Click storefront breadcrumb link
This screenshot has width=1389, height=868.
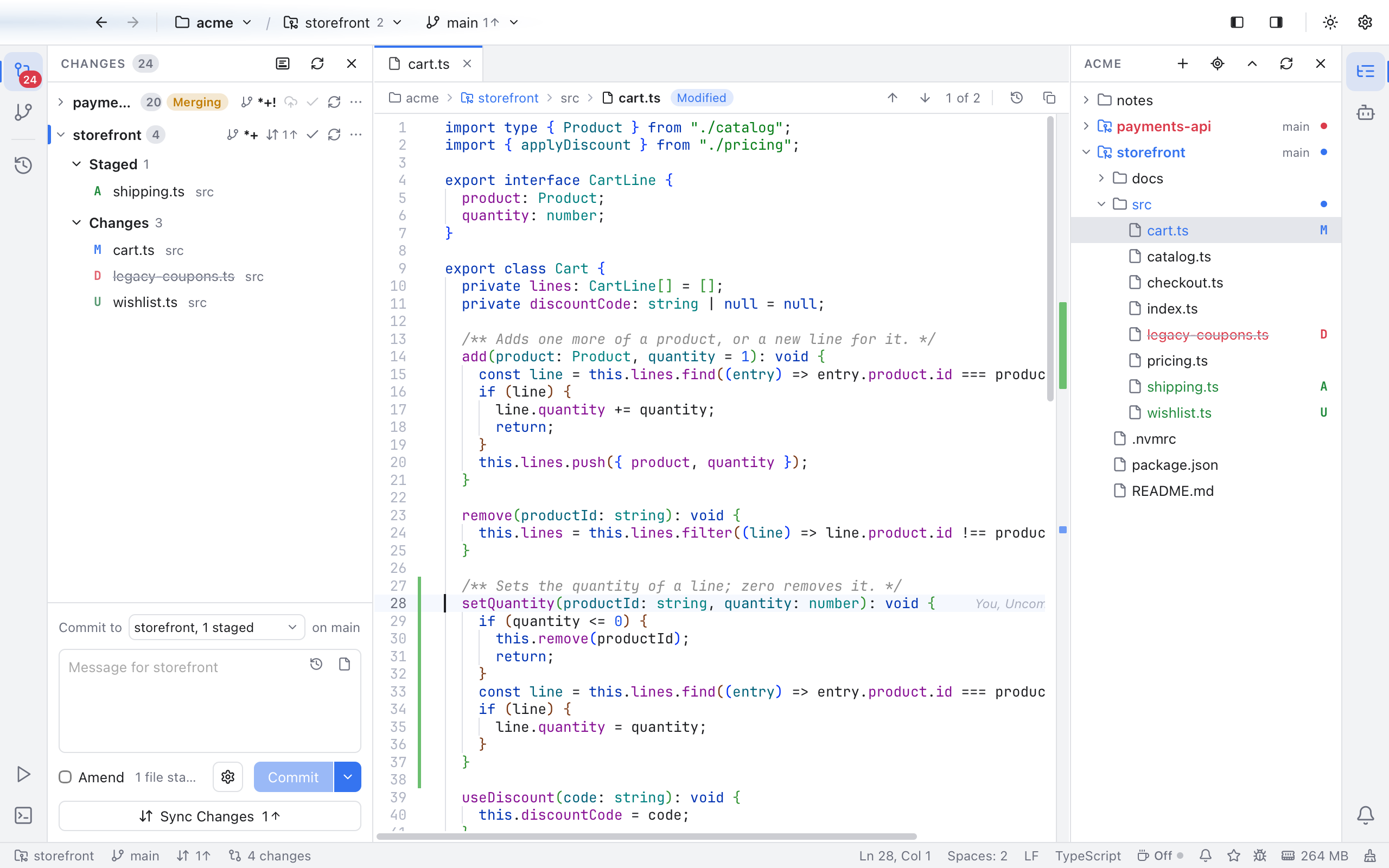pyautogui.click(x=508, y=98)
